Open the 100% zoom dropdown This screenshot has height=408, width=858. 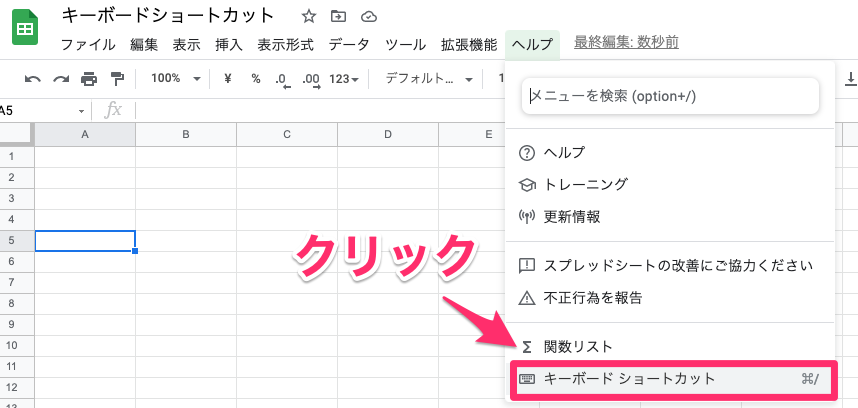[174, 79]
